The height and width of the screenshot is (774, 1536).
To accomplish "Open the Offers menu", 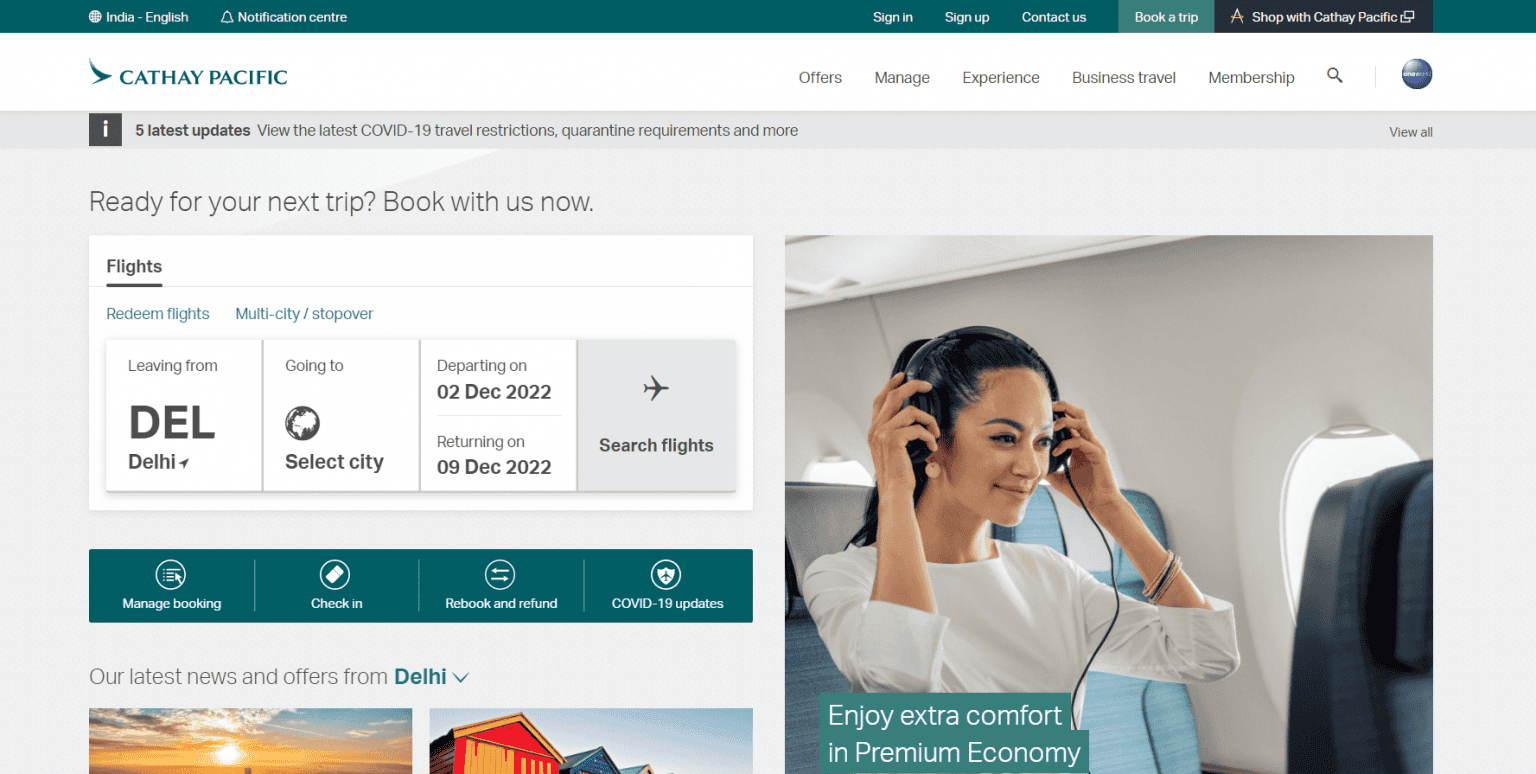I will point(820,77).
